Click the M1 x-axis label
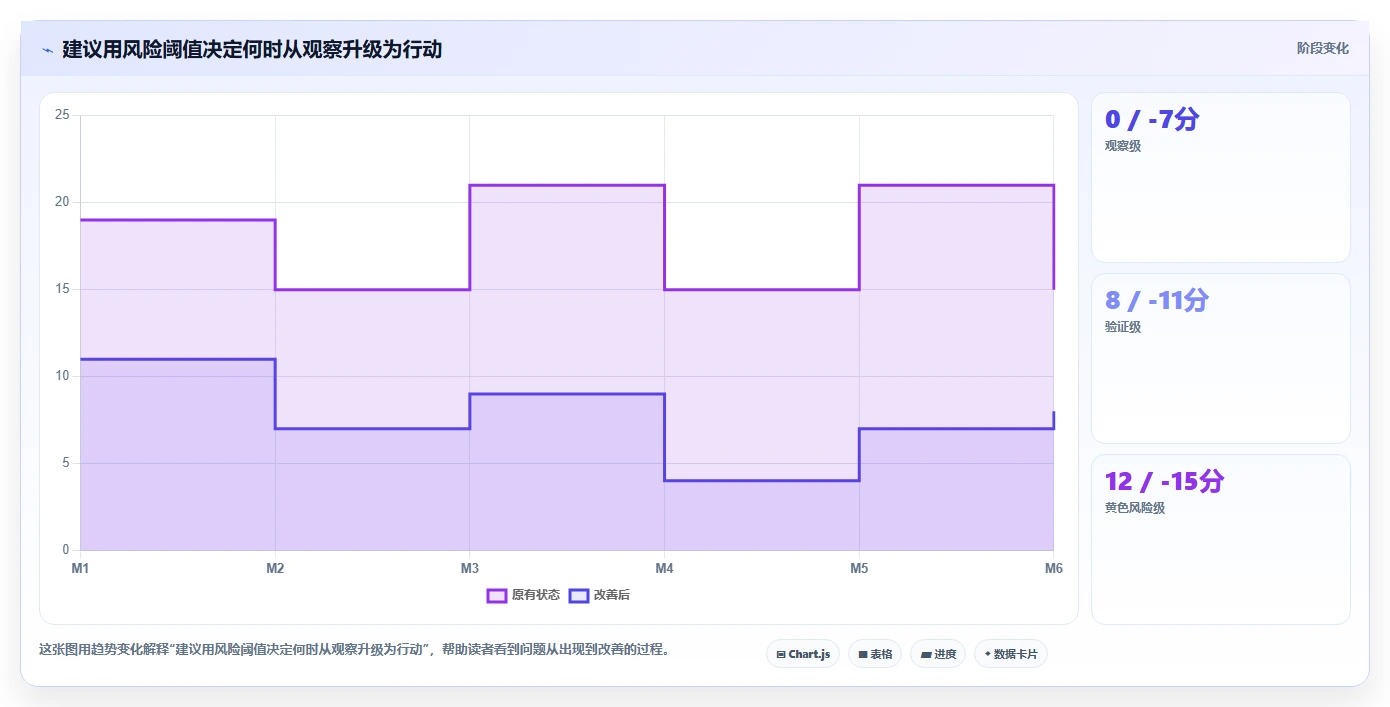1390x707 pixels. [80, 568]
